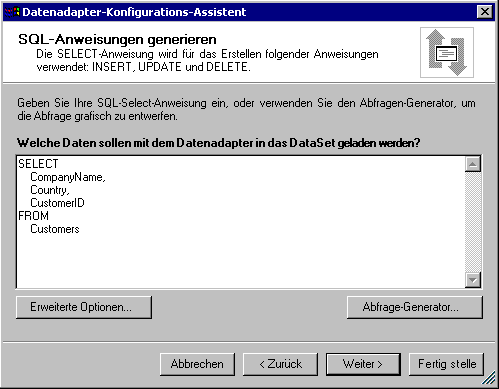Cancel the wizard with Abbrechen
This screenshot has width=499, height=389.
point(197,364)
